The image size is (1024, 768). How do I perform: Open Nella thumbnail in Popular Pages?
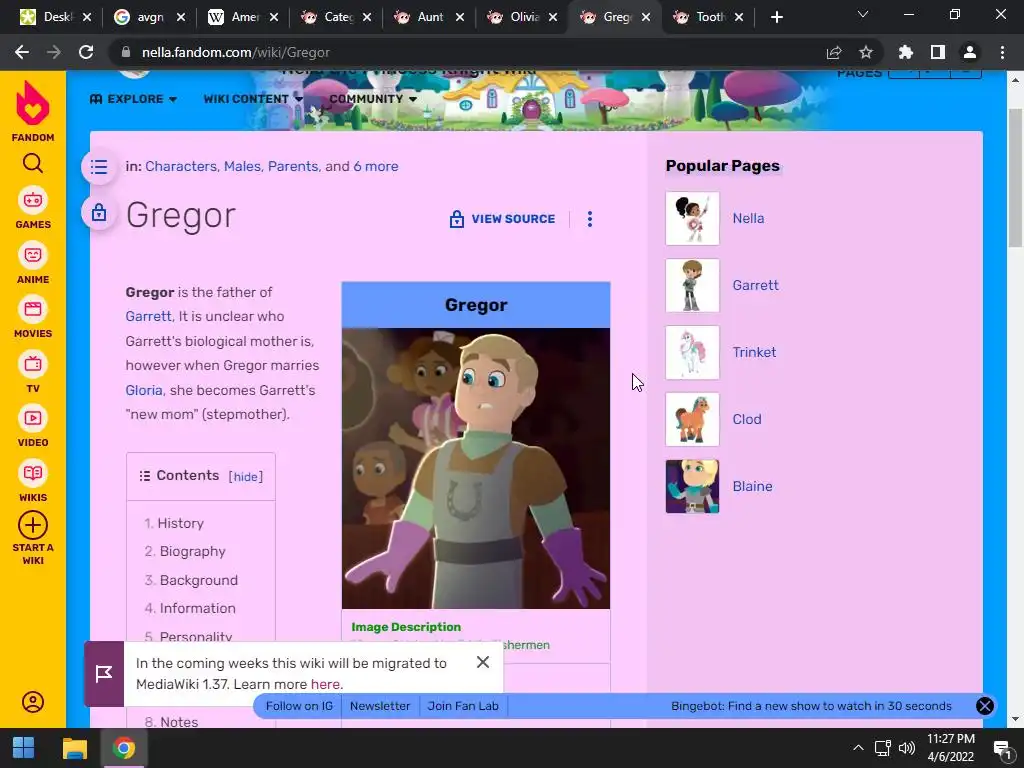(x=692, y=218)
